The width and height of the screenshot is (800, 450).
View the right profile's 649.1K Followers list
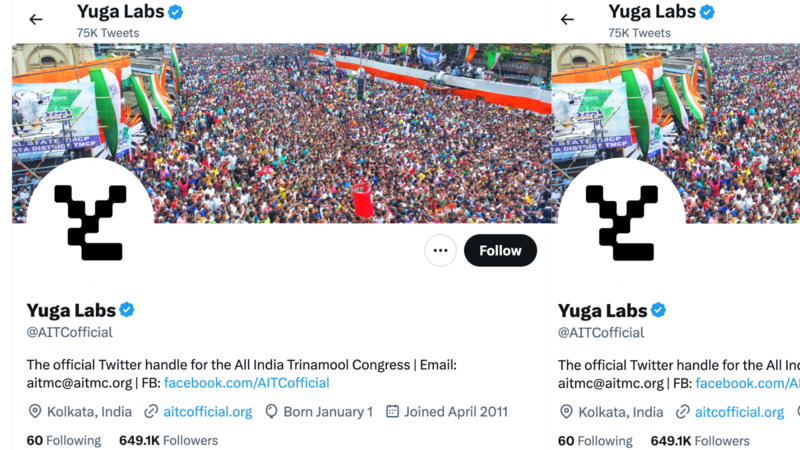coord(700,440)
